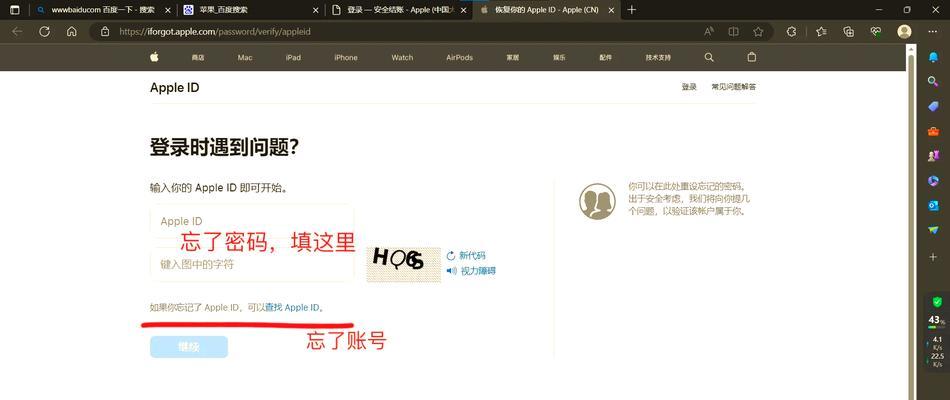This screenshot has height=400, width=950.
Task: Open the 商店 menu item
Action: coord(198,58)
